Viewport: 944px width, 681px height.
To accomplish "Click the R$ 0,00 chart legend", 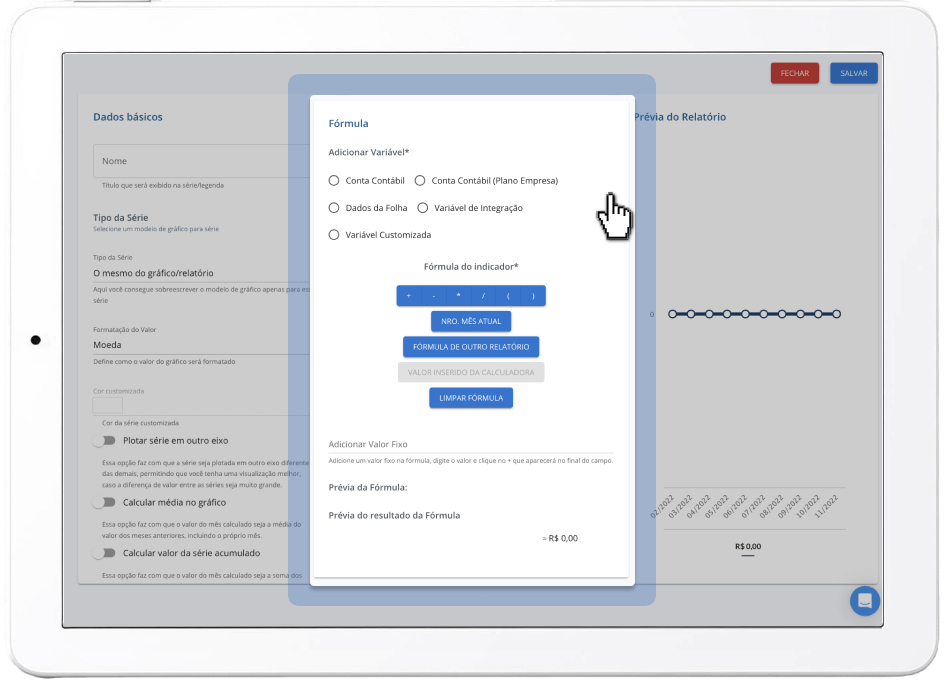I will 748,547.
